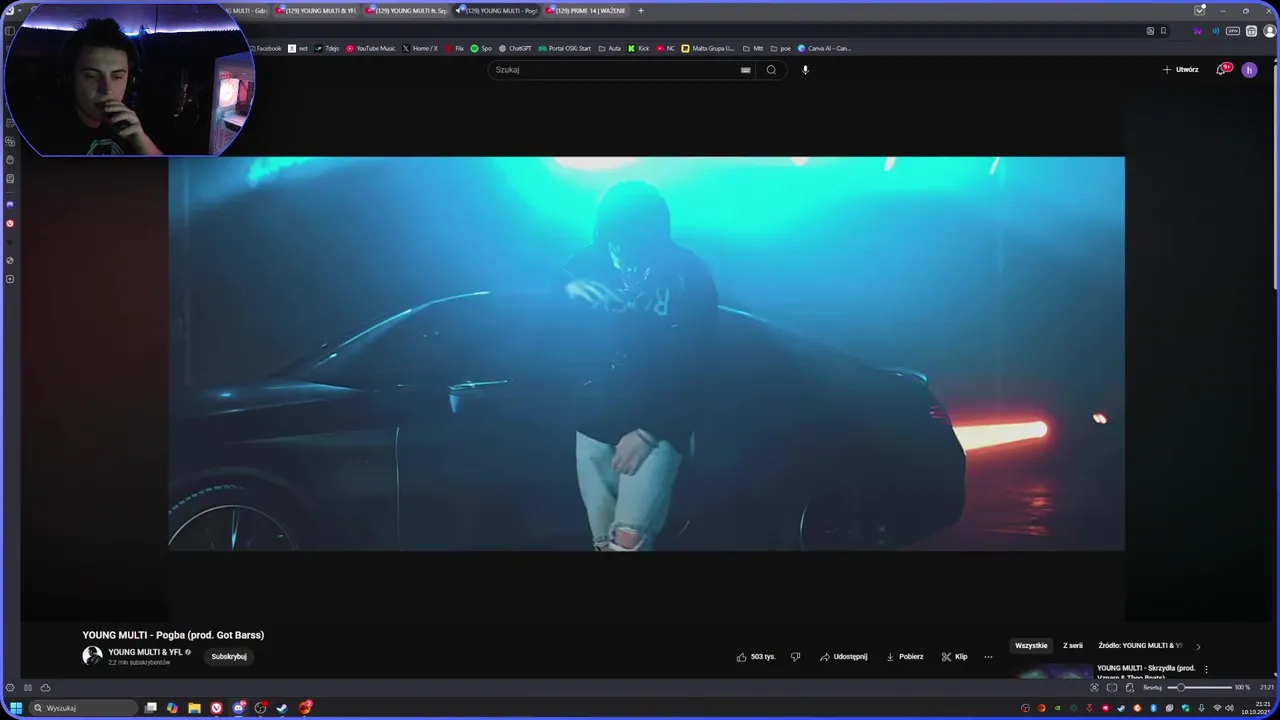Open Vivaldi browser taskbar icon
The height and width of the screenshot is (720, 1280).
coord(216,708)
